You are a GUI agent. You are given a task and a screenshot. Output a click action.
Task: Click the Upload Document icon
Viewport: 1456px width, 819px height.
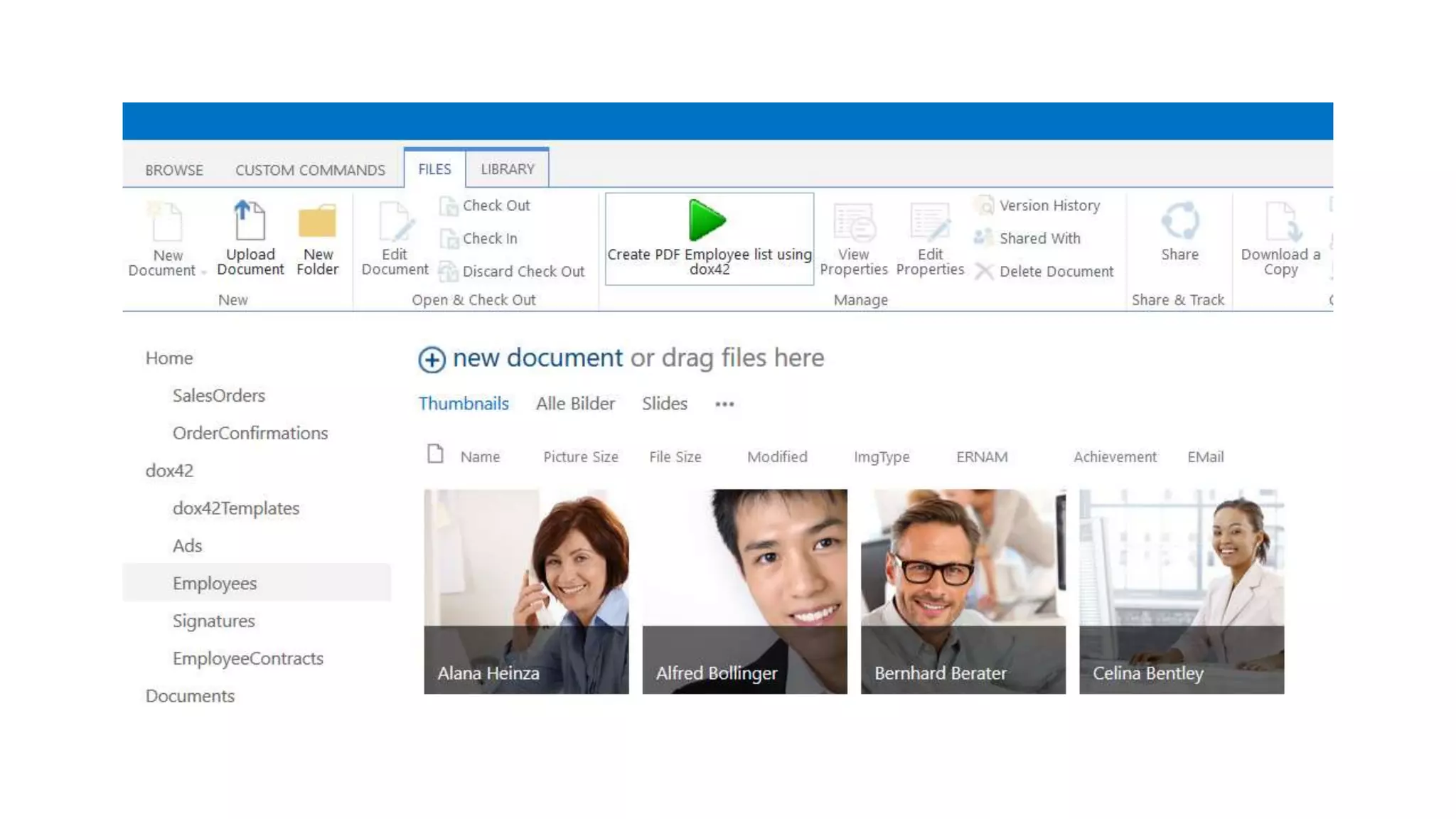(250, 221)
